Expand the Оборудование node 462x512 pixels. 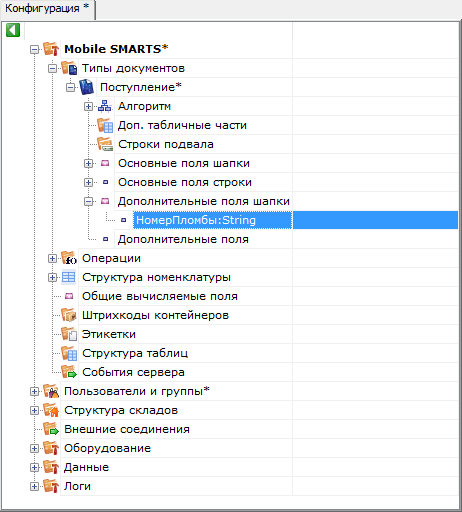click(x=34, y=448)
